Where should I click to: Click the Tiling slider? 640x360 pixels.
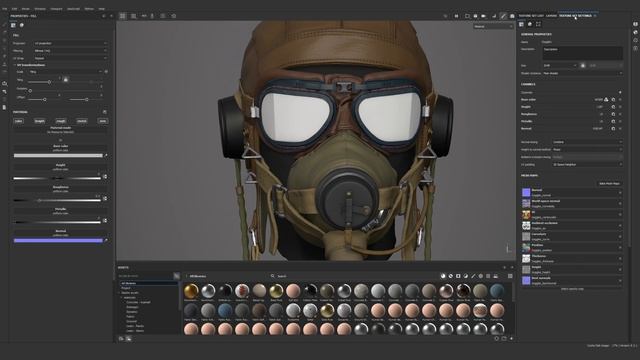pos(43,82)
